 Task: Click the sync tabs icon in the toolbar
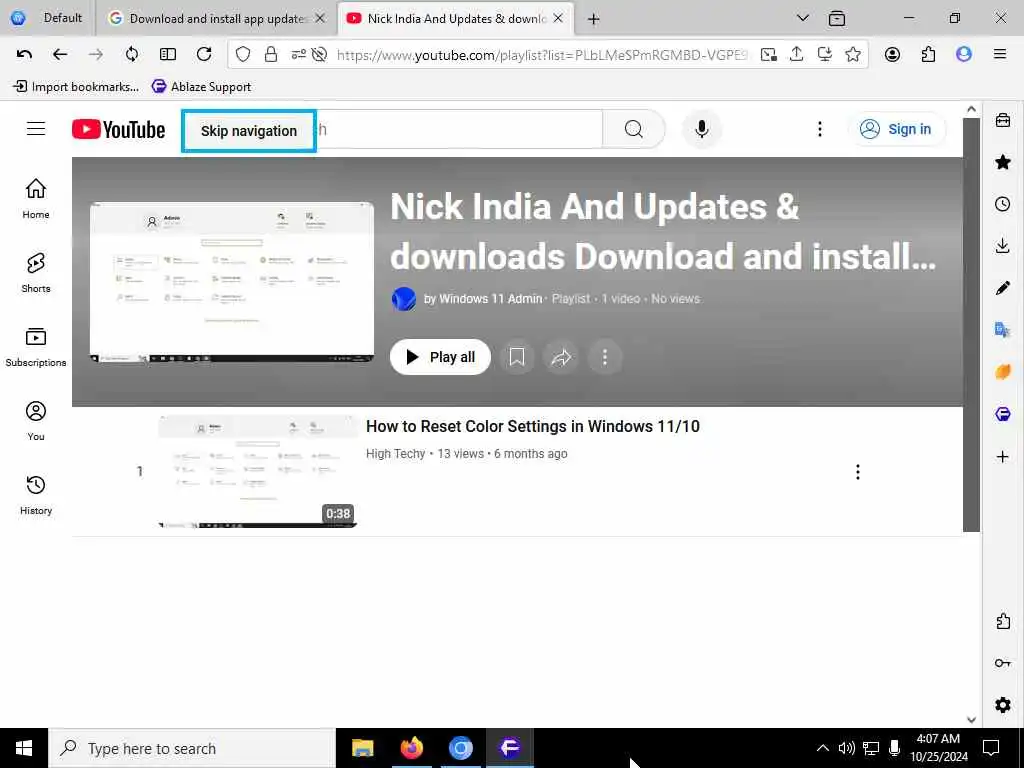coord(132,54)
